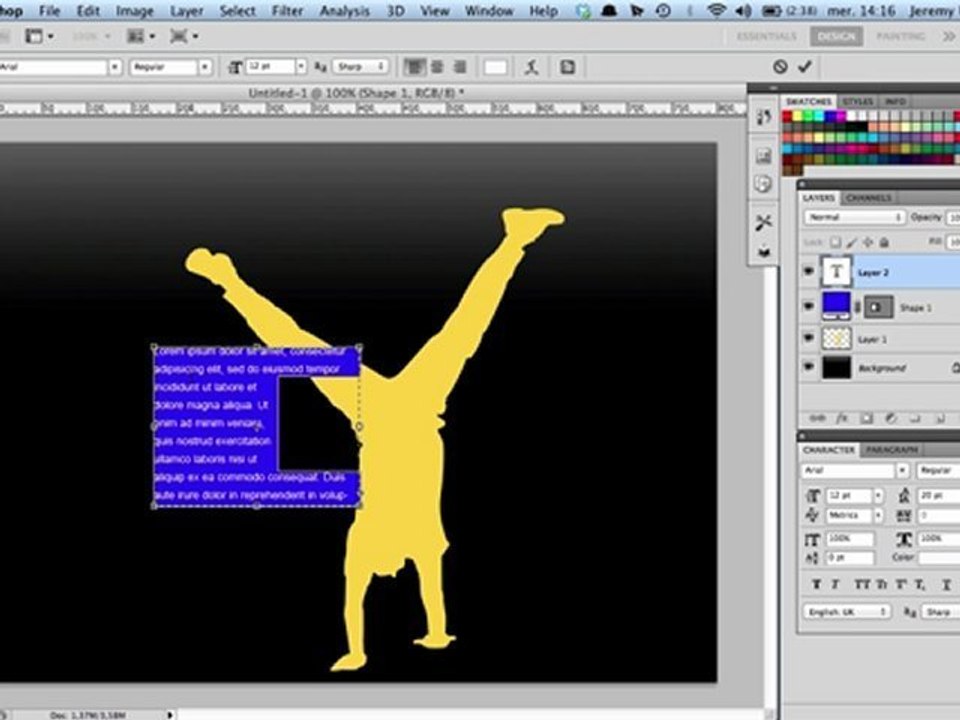The width and height of the screenshot is (960, 720).
Task: Open the Layer menu
Action: [x=187, y=11]
